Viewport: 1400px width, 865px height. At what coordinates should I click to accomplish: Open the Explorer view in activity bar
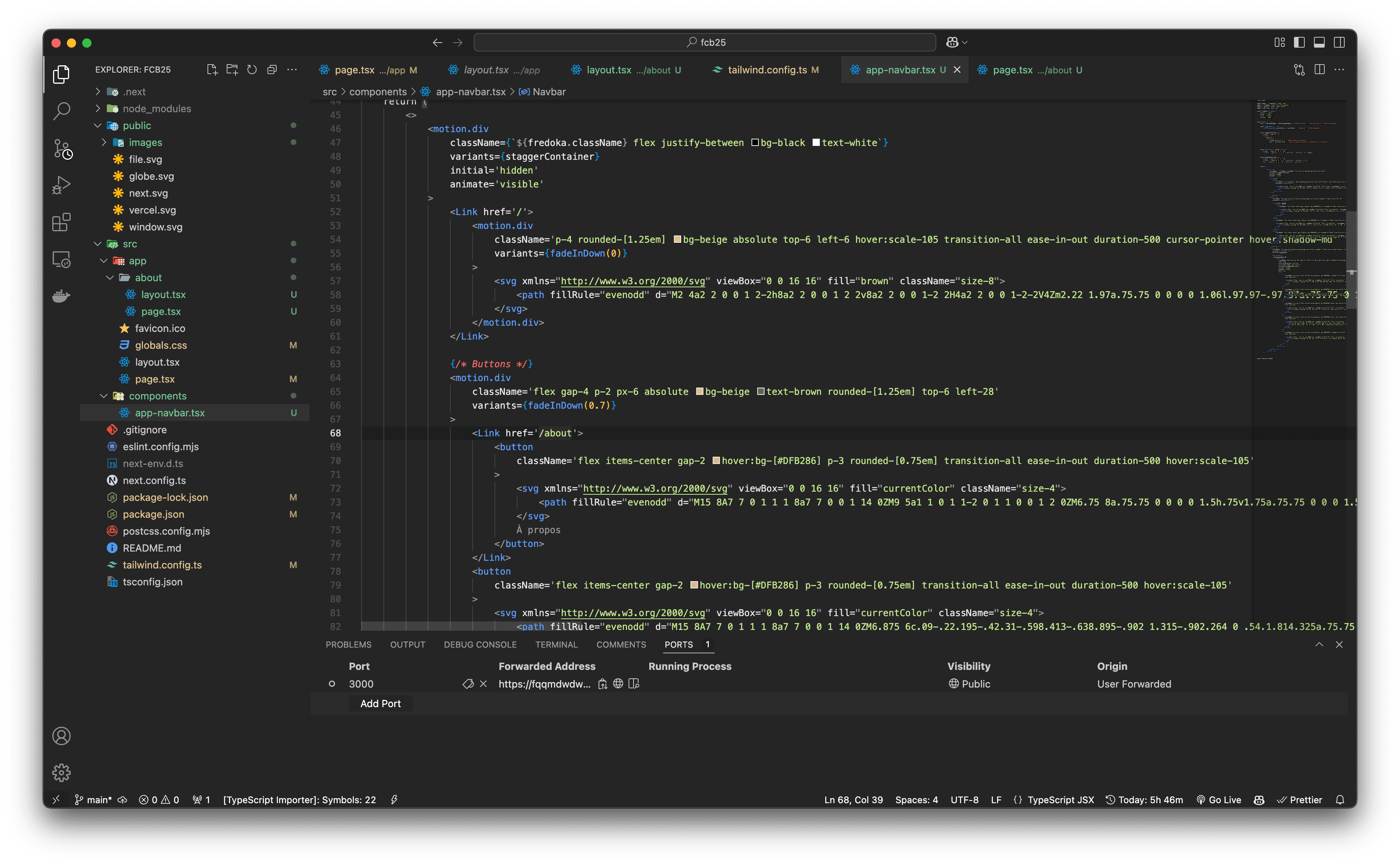(x=61, y=75)
